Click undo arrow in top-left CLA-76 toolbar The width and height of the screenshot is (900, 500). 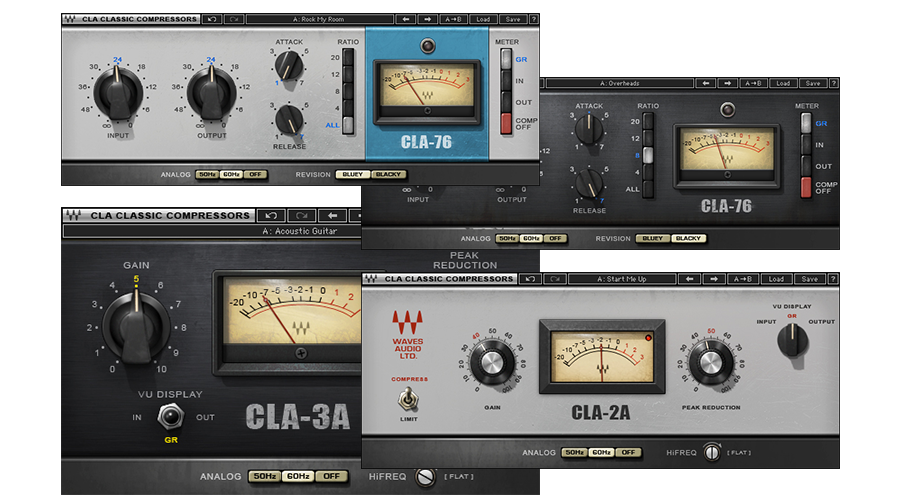pos(212,19)
